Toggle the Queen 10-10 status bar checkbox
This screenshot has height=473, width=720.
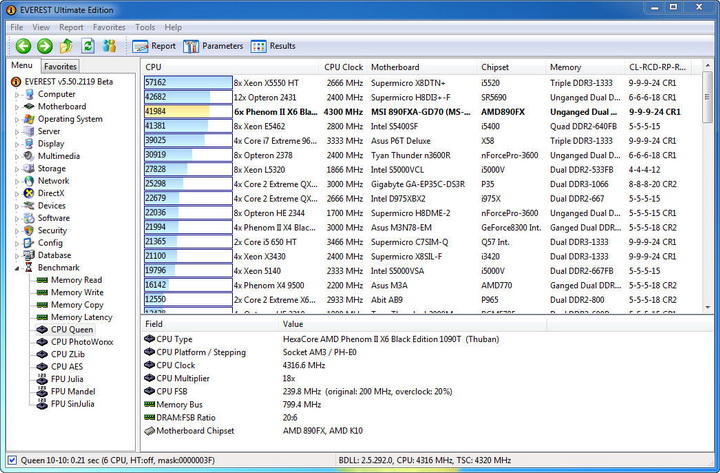[13, 460]
